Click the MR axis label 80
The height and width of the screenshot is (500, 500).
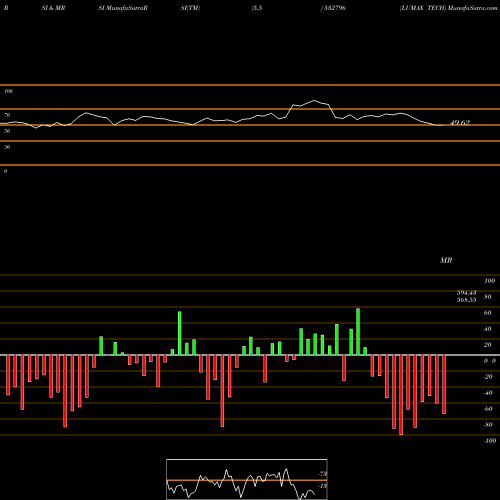pos(488,297)
